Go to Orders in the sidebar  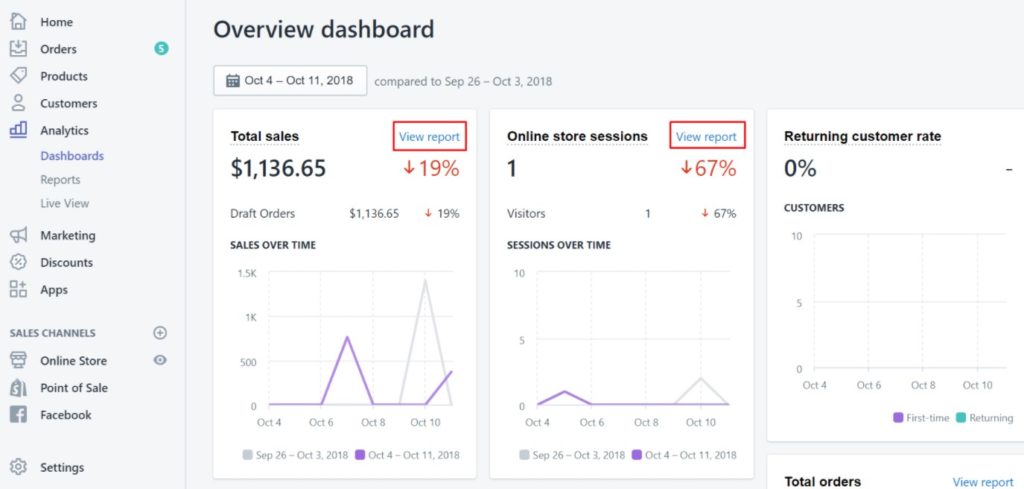pos(58,49)
